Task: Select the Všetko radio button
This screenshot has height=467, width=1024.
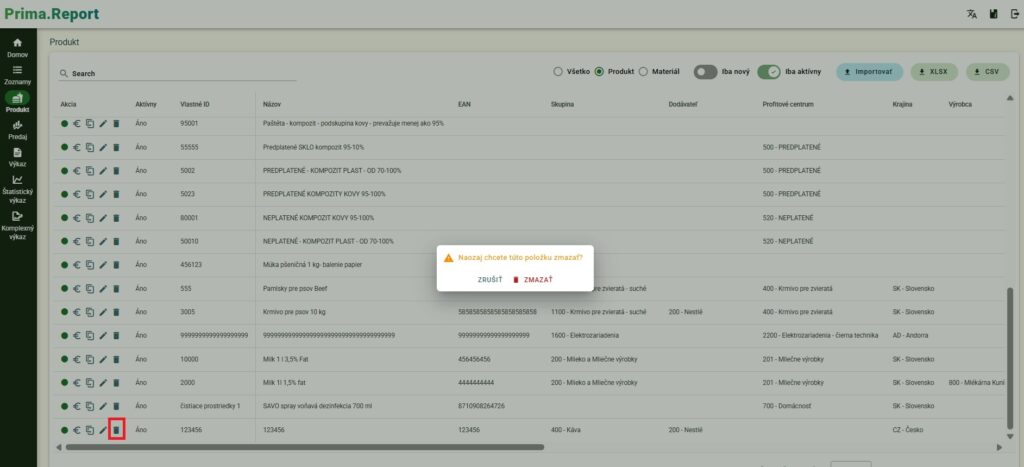Action: coord(558,72)
